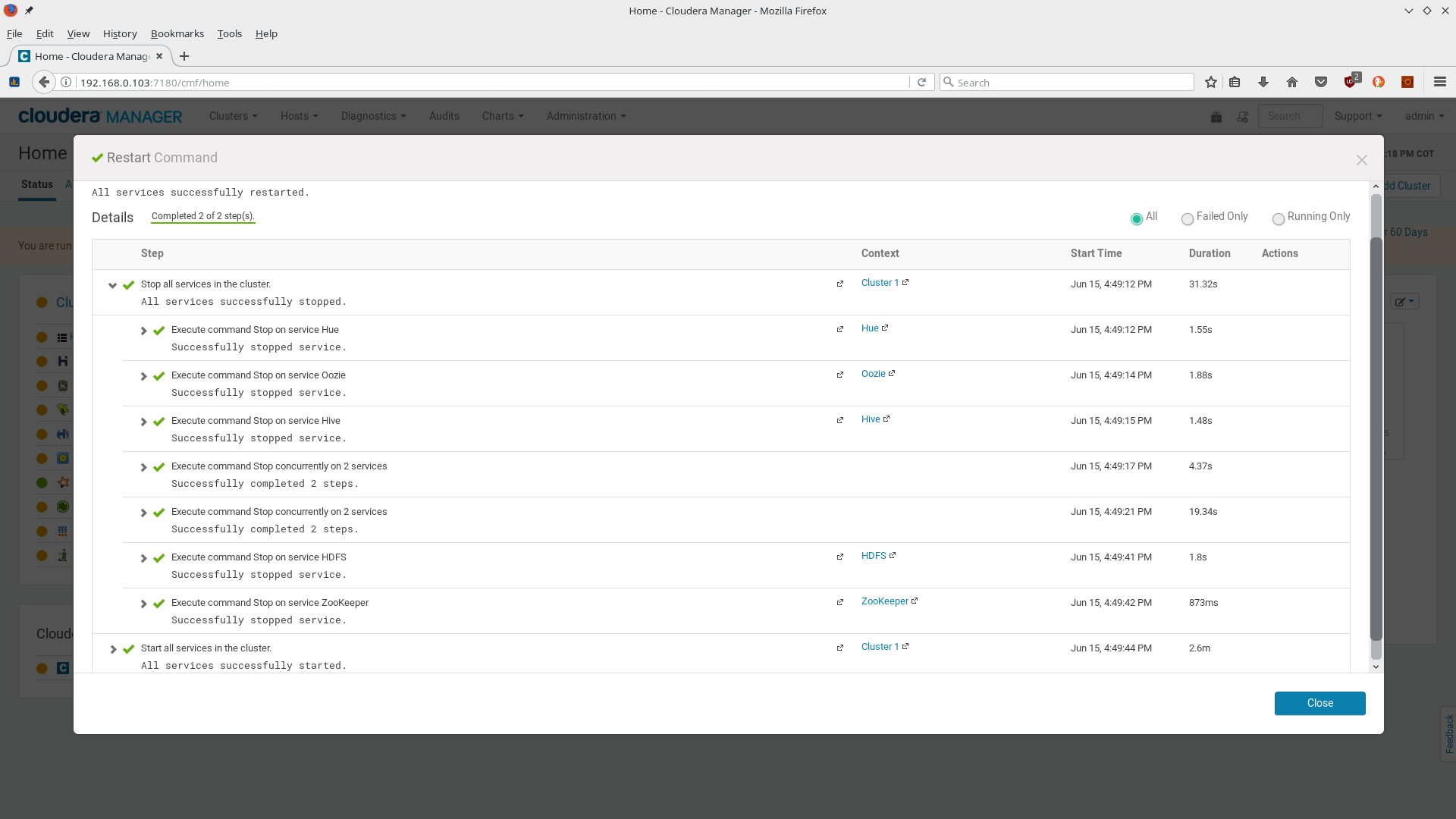This screenshot has height=819, width=1456.
Task: Expand Stop on service HDFS step
Action: [x=143, y=558]
